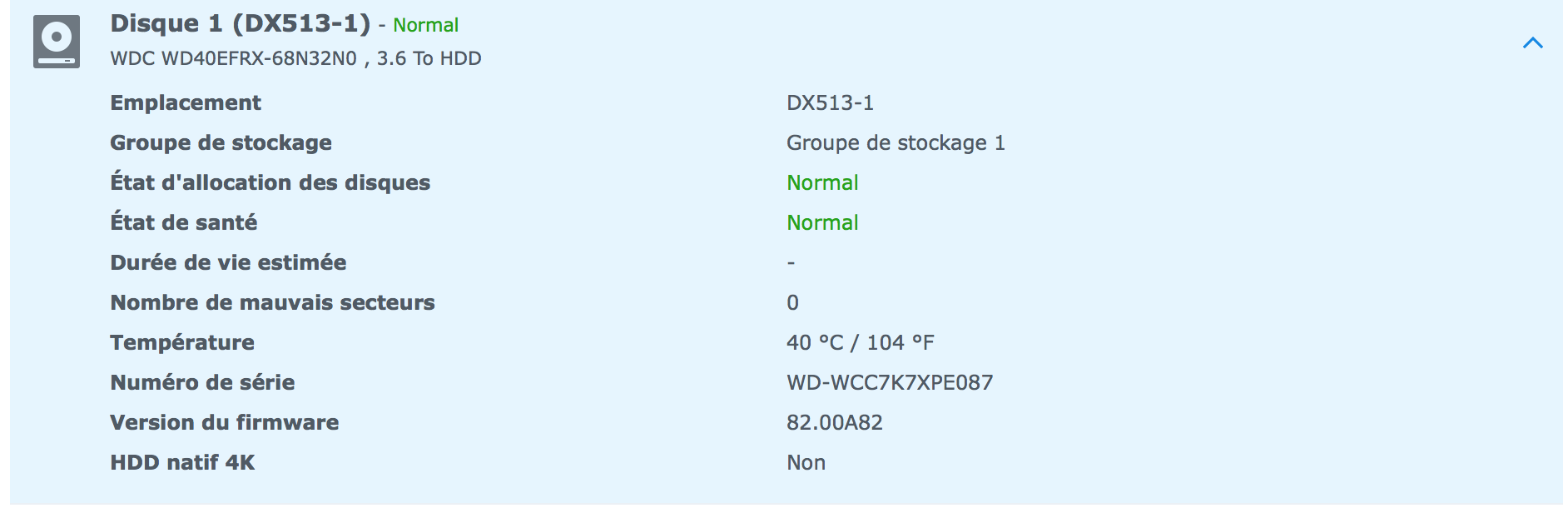Click the DX513-1 location value
The height and width of the screenshot is (508, 1568).
click(x=830, y=102)
